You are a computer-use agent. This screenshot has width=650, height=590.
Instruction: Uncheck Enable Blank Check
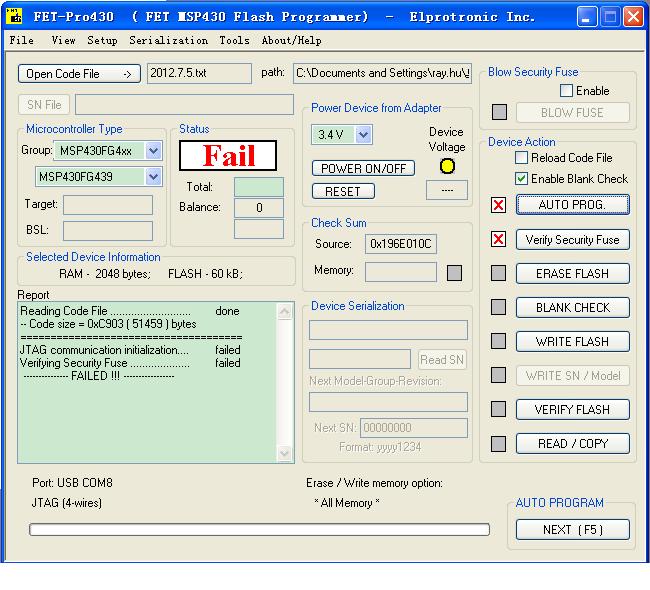click(521, 179)
